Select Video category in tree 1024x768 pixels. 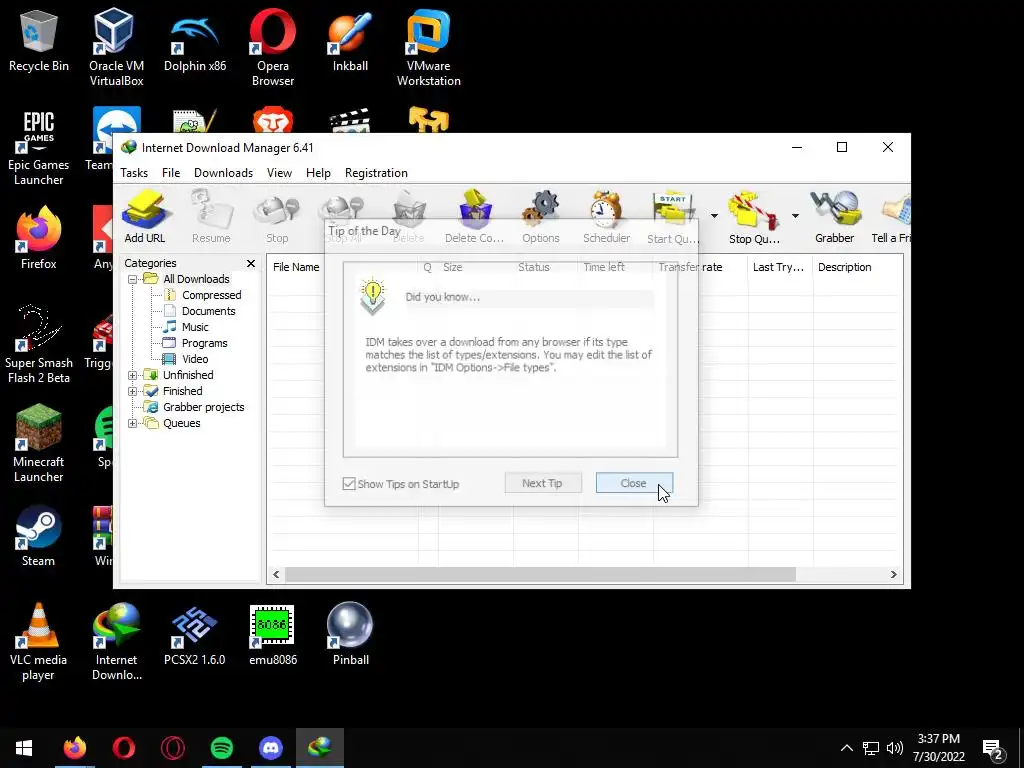click(x=195, y=359)
